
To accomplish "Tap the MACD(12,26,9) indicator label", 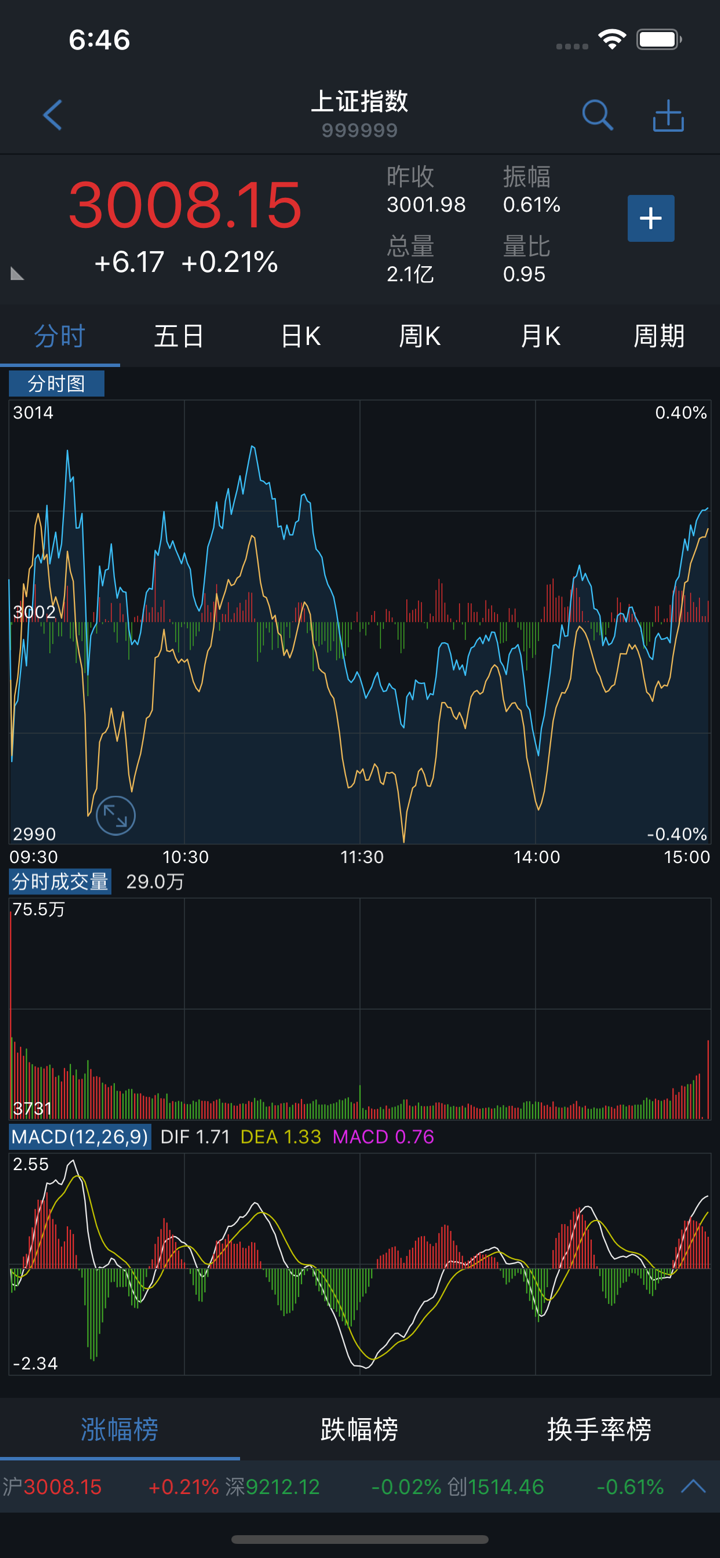I will tap(80, 1137).
